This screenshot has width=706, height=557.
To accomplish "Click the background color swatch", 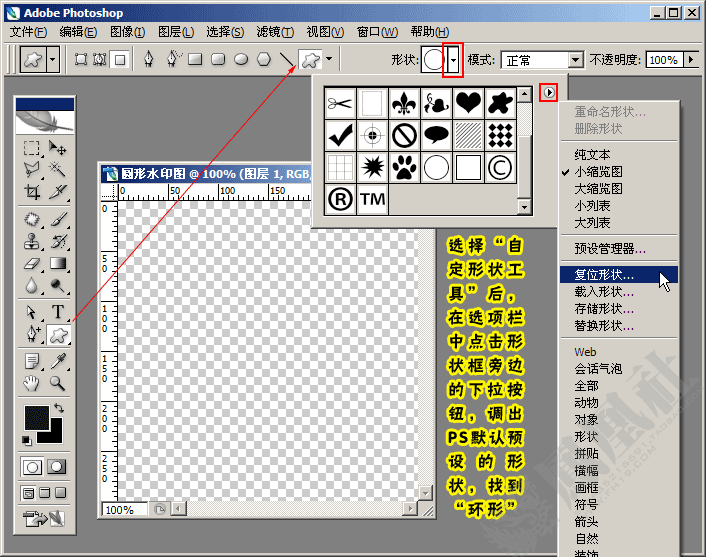I will pyautogui.click(x=55, y=435).
